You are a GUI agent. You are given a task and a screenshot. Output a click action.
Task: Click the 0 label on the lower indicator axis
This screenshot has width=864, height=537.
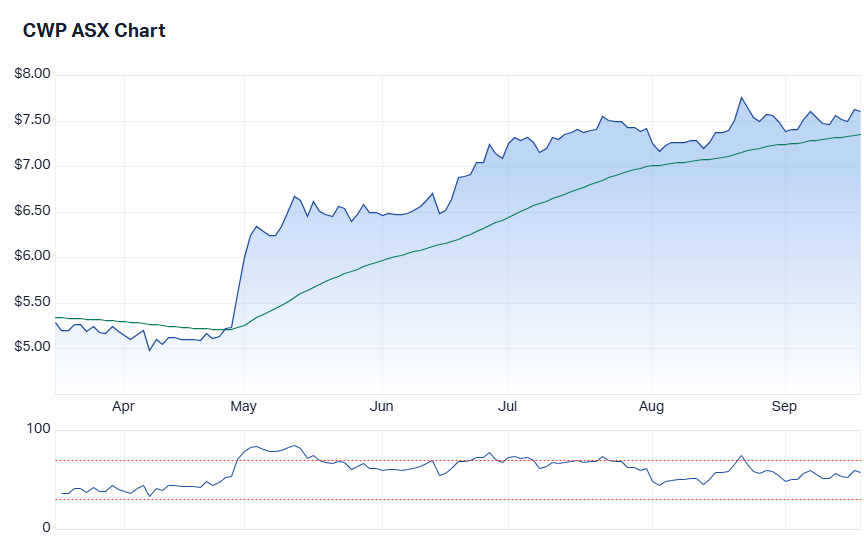(45, 528)
